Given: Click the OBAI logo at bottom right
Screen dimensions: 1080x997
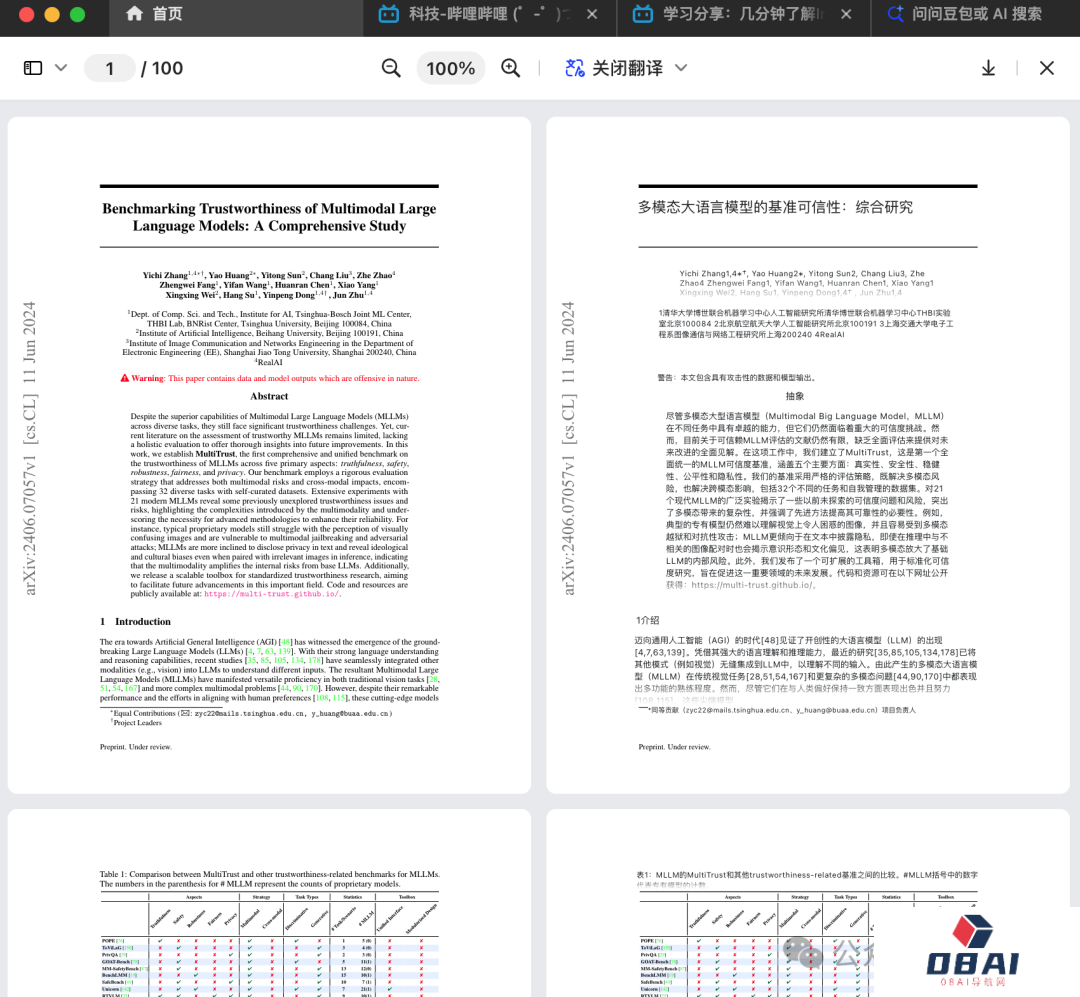Looking at the screenshot, I should (972, 950).
